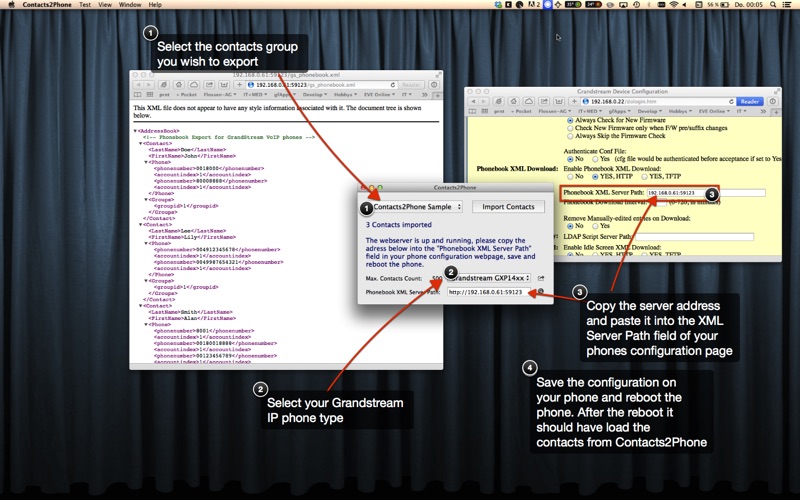Click the add bookmark plus in the Grandstream Device Configuration window

point(574,102)
